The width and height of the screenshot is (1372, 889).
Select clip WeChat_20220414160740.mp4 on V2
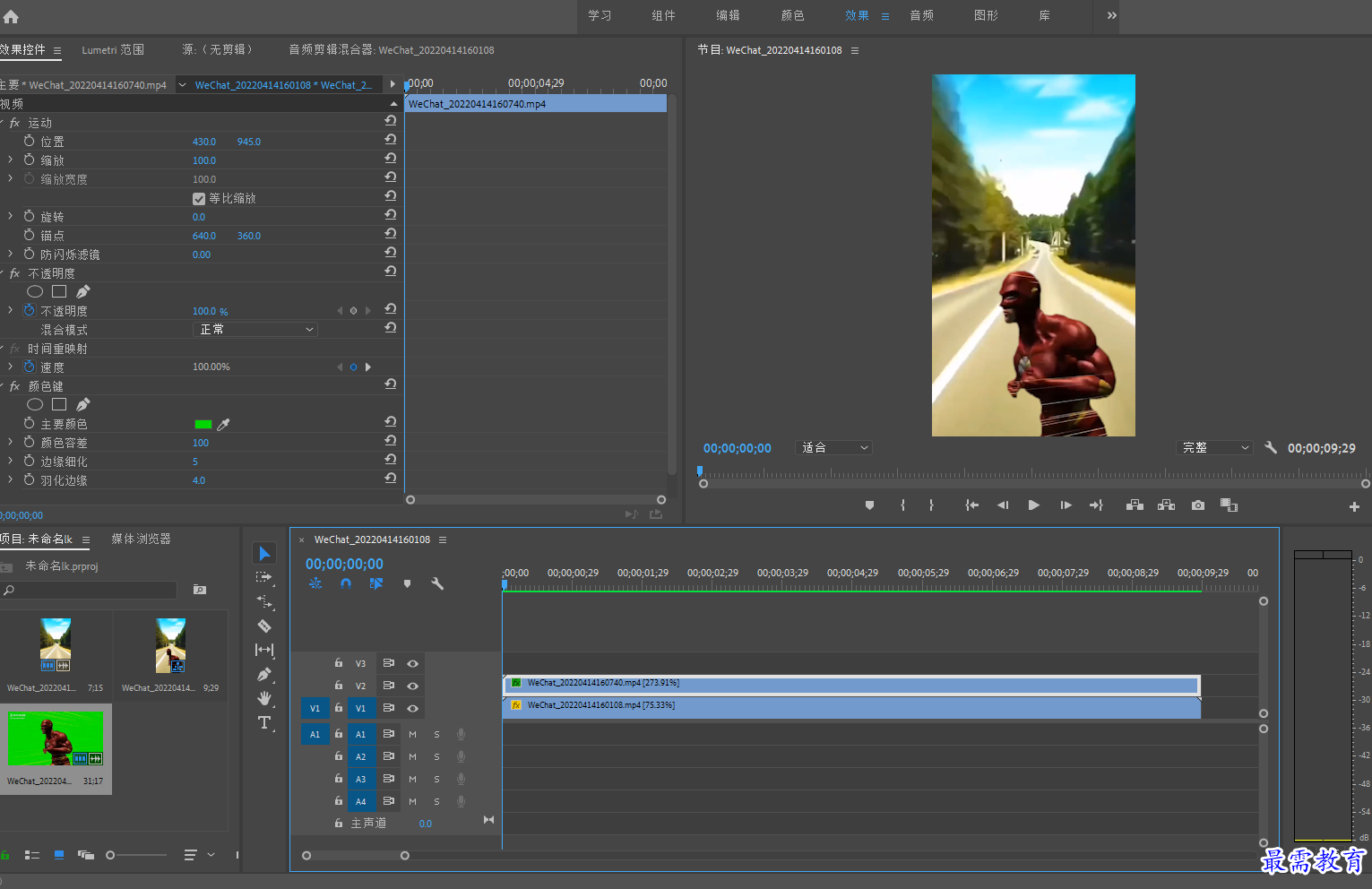[852, 685]
